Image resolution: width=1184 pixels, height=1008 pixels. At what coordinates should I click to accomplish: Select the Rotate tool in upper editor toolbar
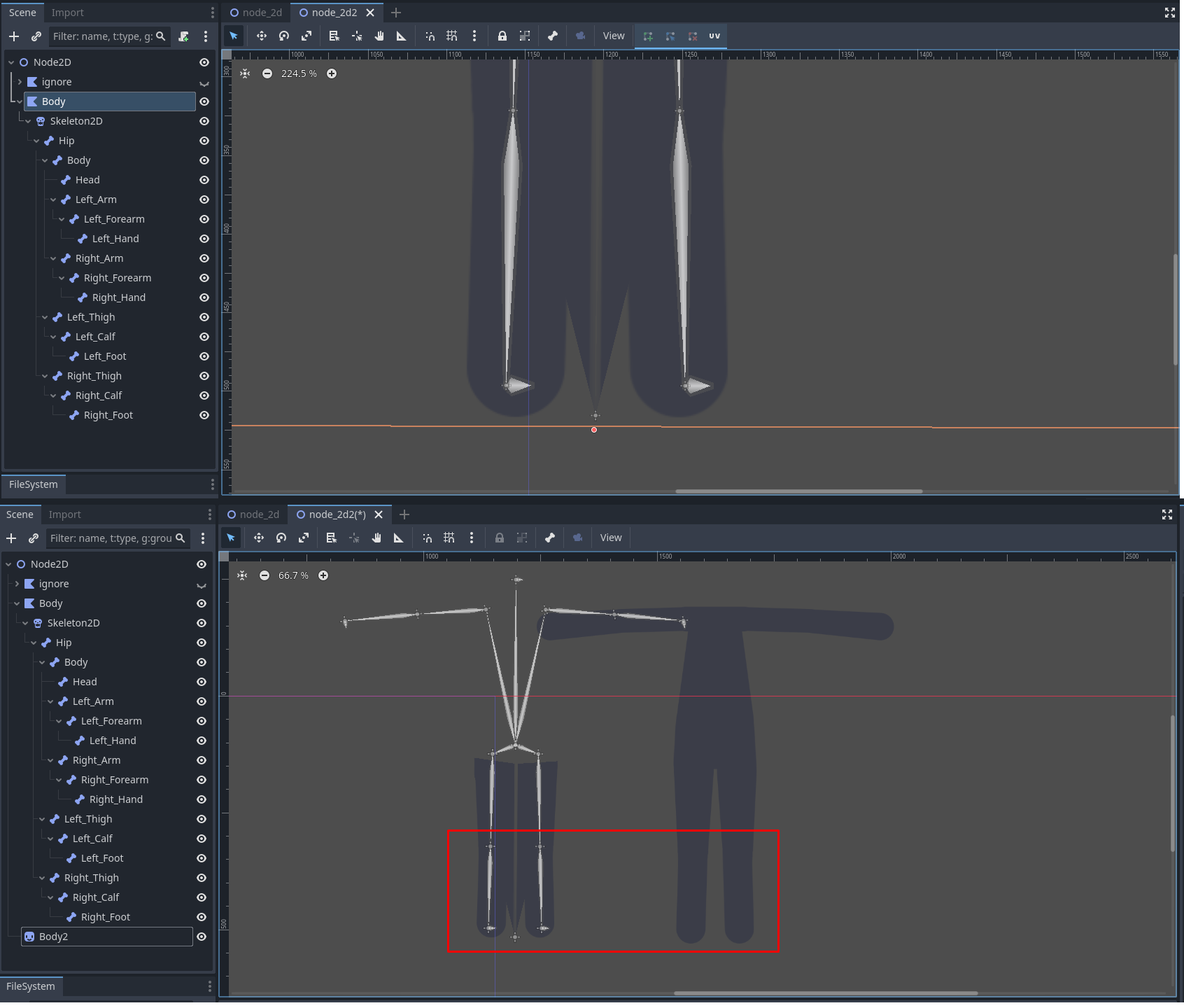pyautogui.click(x=283, y=36)
